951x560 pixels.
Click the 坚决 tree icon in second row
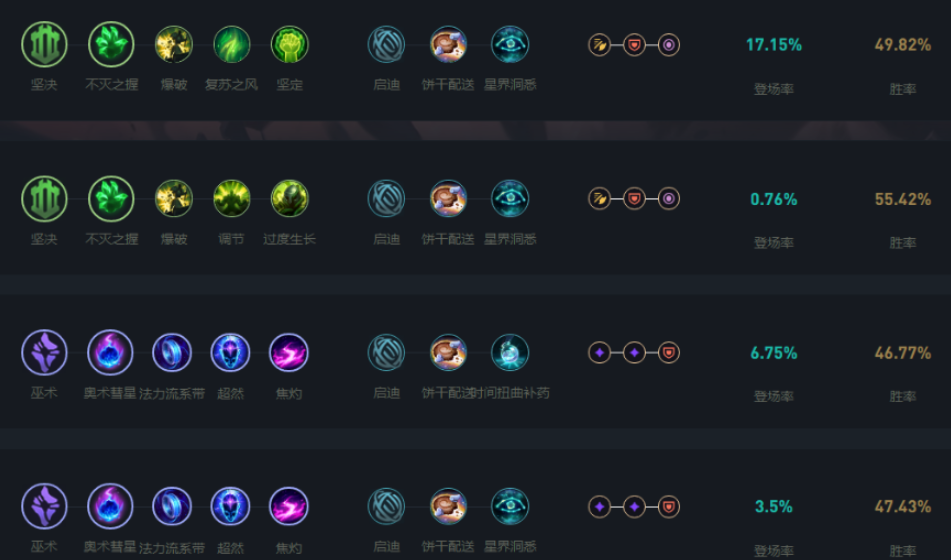click(x=44, y=198)
